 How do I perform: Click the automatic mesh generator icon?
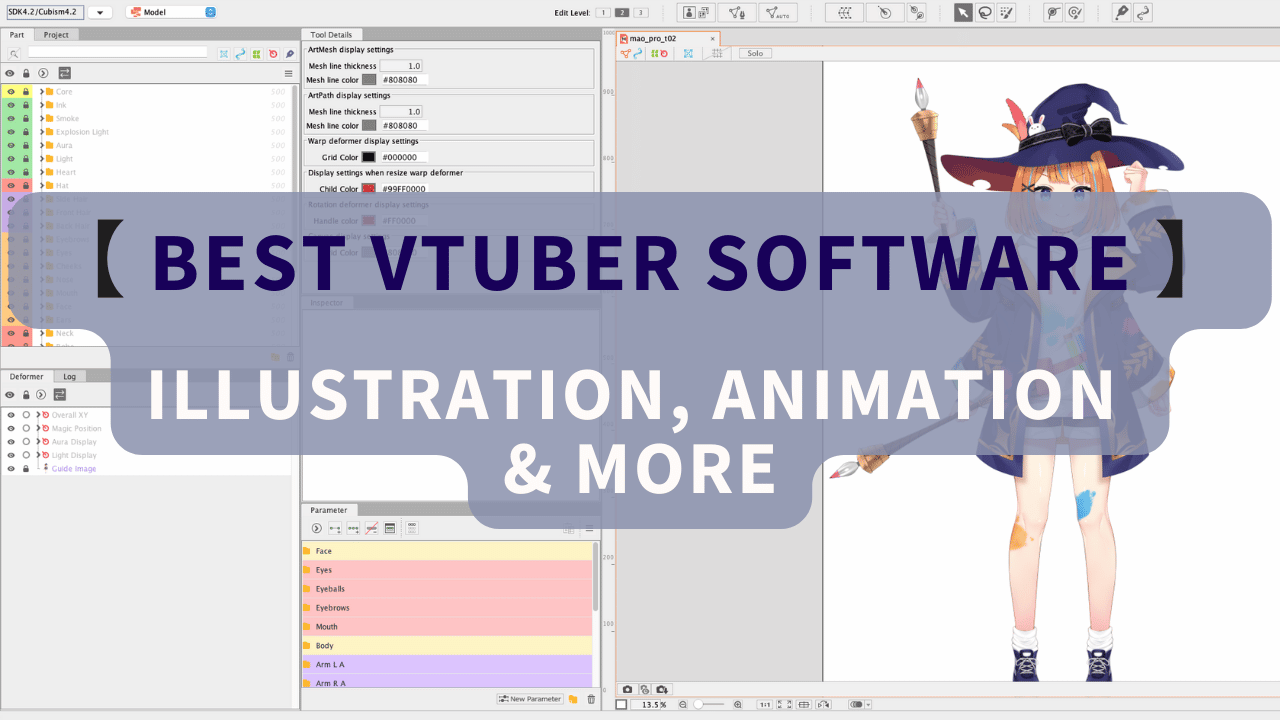[x=777, y=12]
